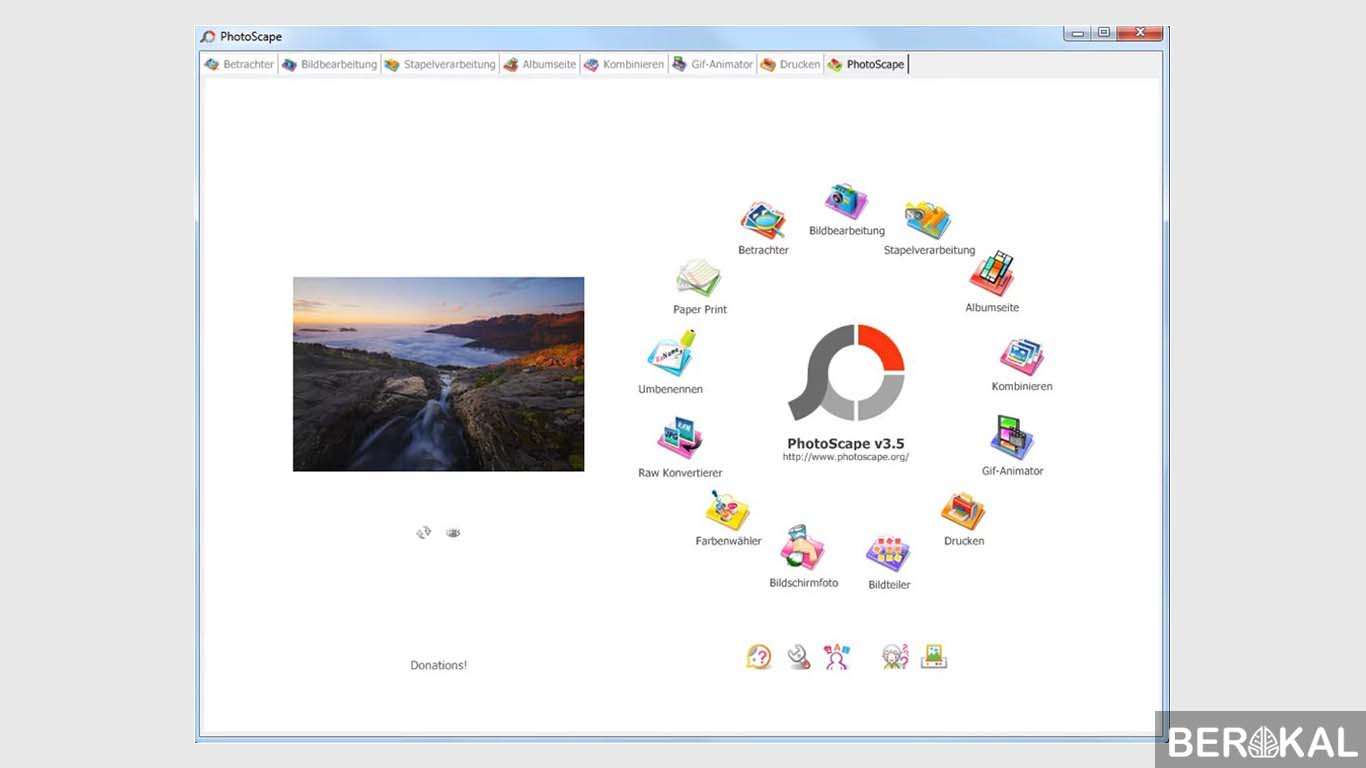
Task: Click the central PhotoScape logo
Action: [846, 373]
